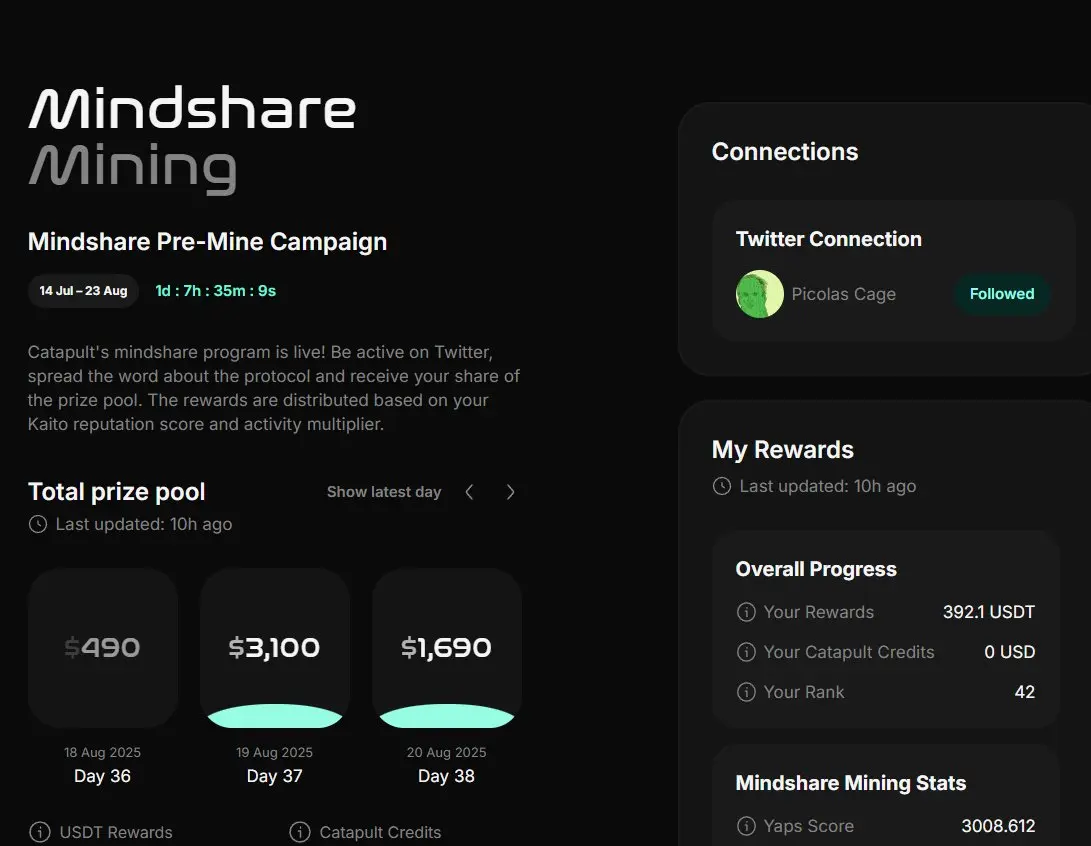Click the Mindshare Mining logo title
Screen dimensions: 1091x846
click(x=192, y=140)
